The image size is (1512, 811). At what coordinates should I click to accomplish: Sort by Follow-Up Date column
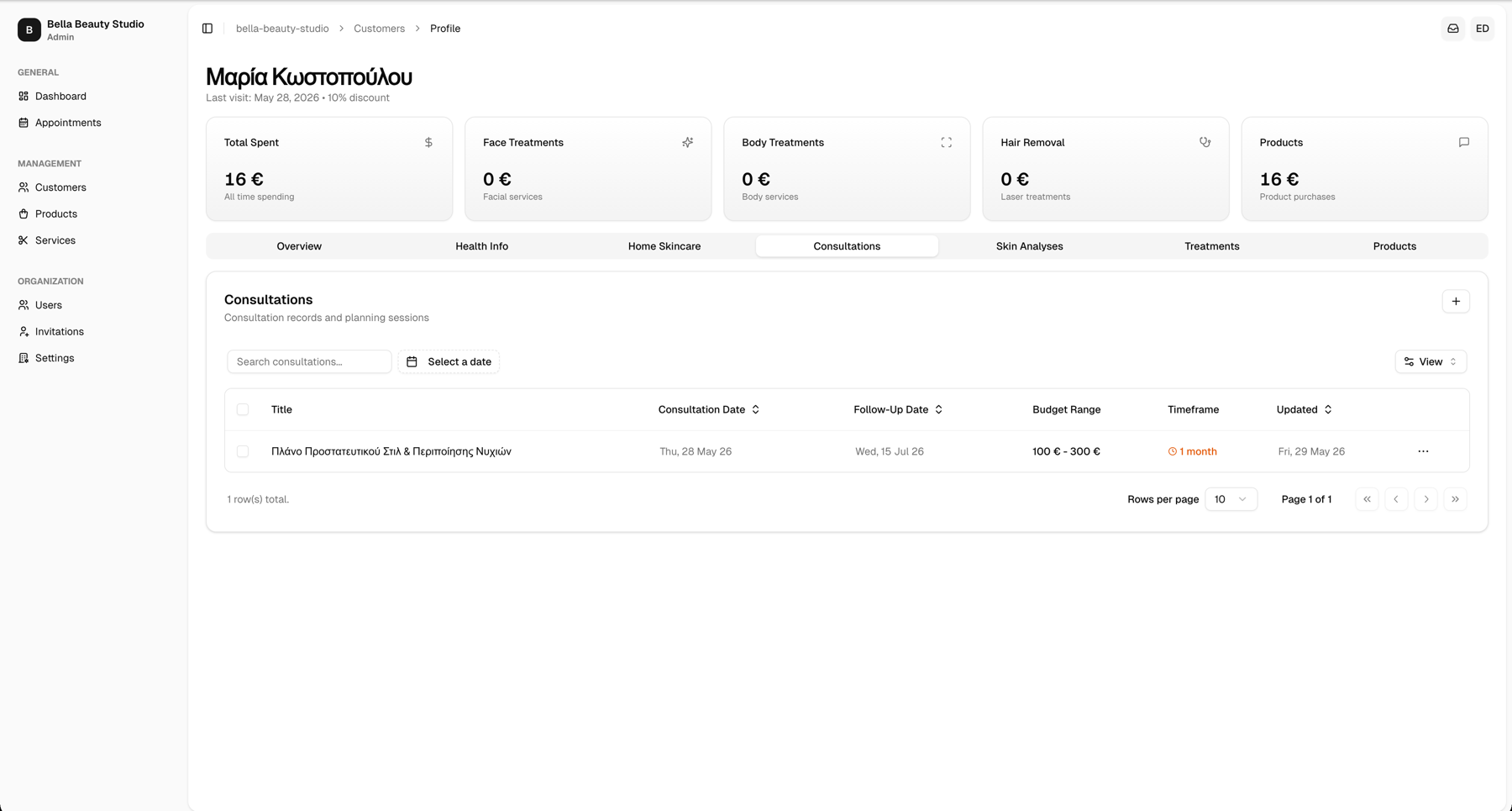pyautogui.click(x=898, y=409)
